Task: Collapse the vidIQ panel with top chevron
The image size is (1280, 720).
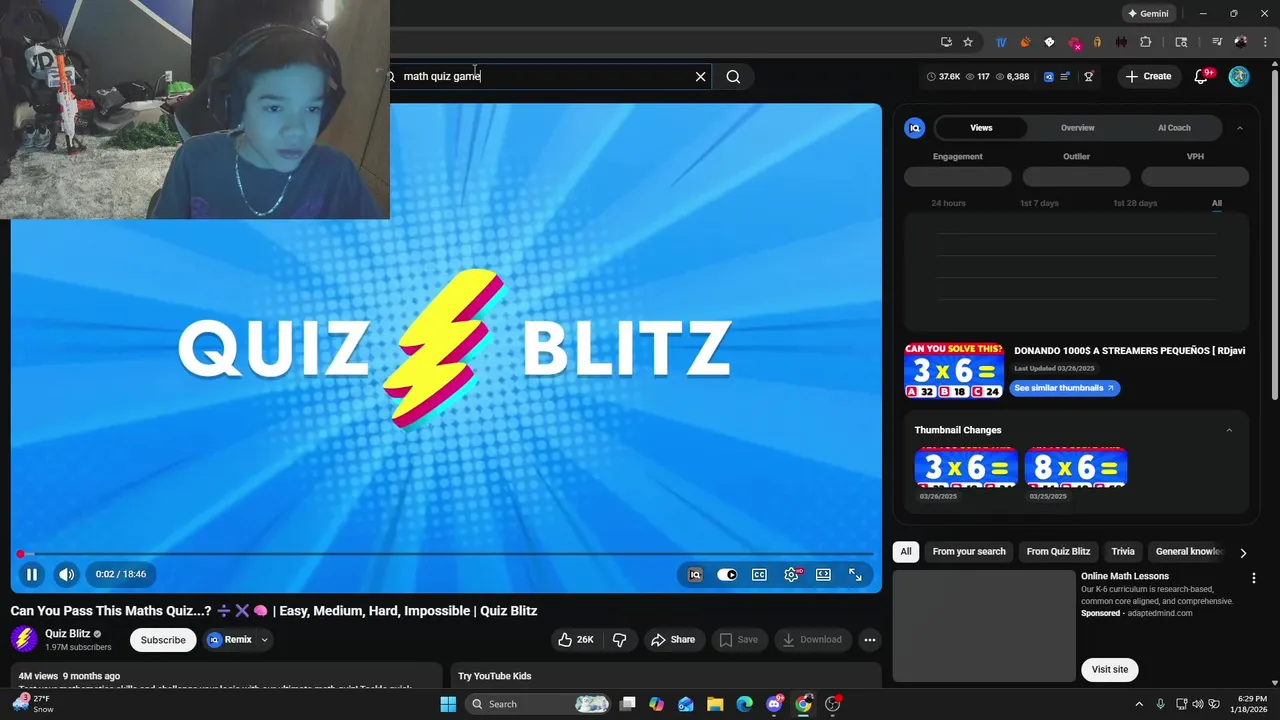Action: click(1240, 128)
